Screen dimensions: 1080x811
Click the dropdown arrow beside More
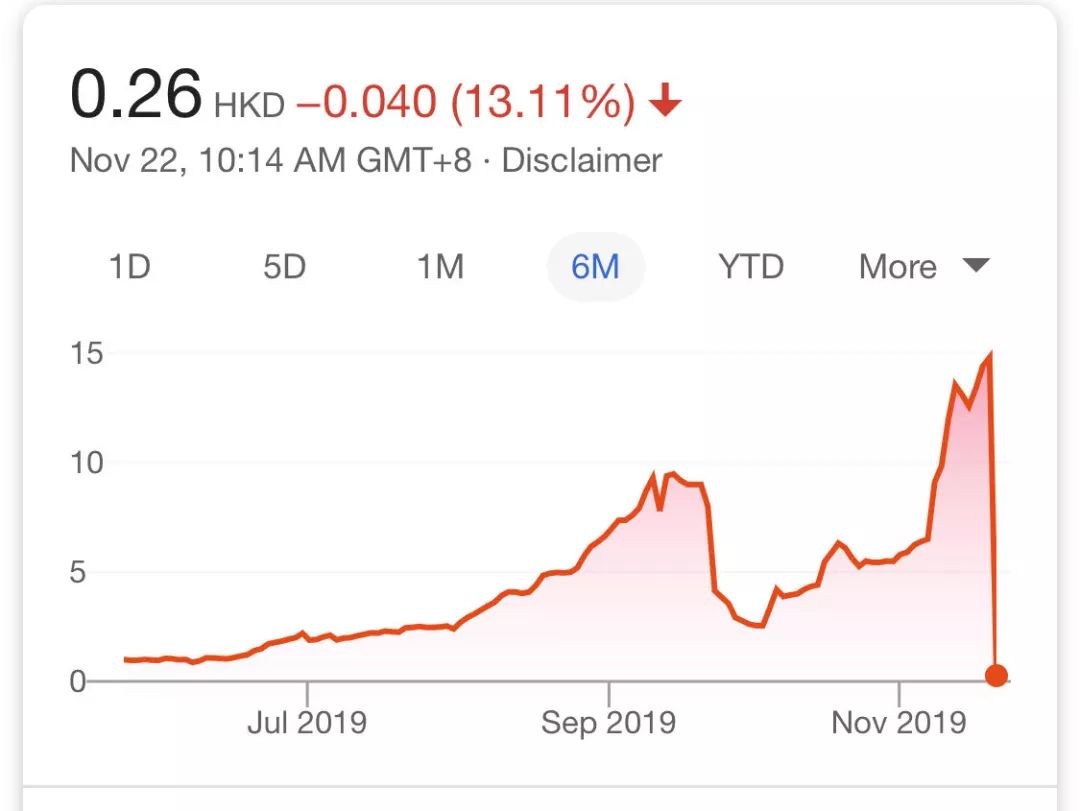[x=976, y=265]
